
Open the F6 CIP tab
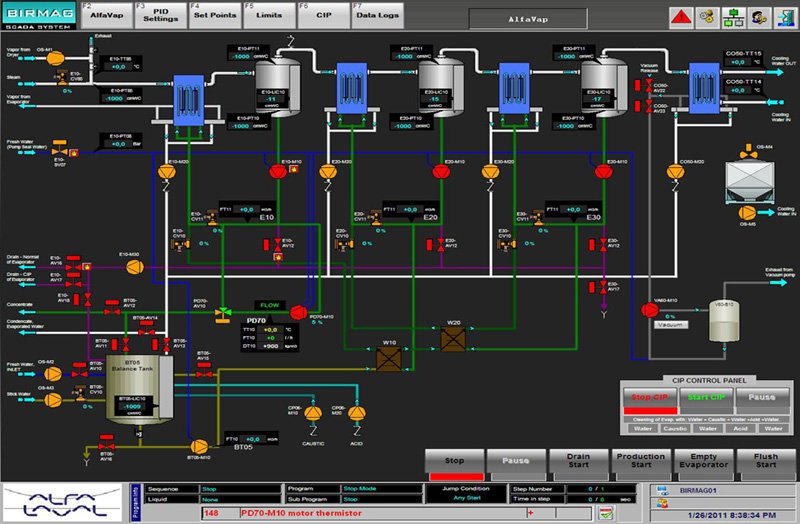click(323, 15)
